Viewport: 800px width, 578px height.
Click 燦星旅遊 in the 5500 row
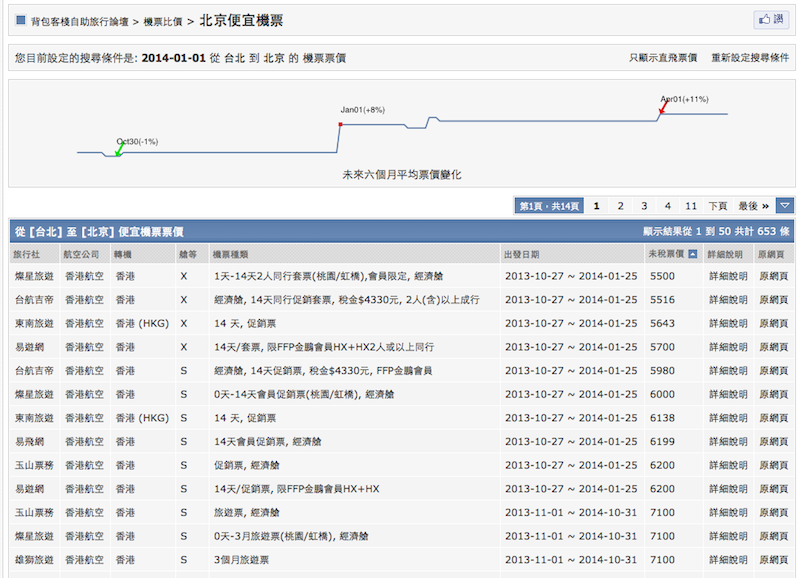[34, 276]
